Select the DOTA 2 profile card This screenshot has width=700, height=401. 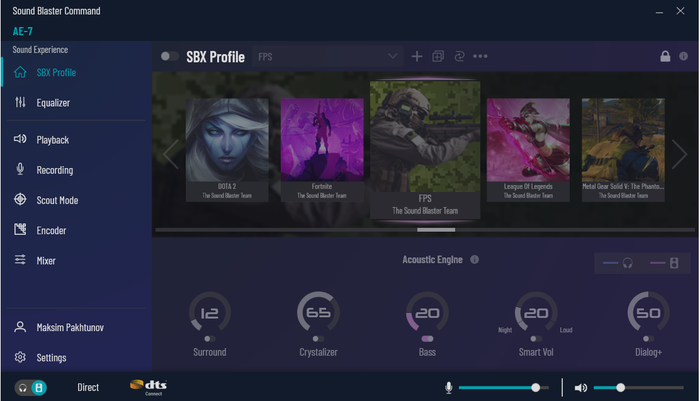click(x=227, y=150)
